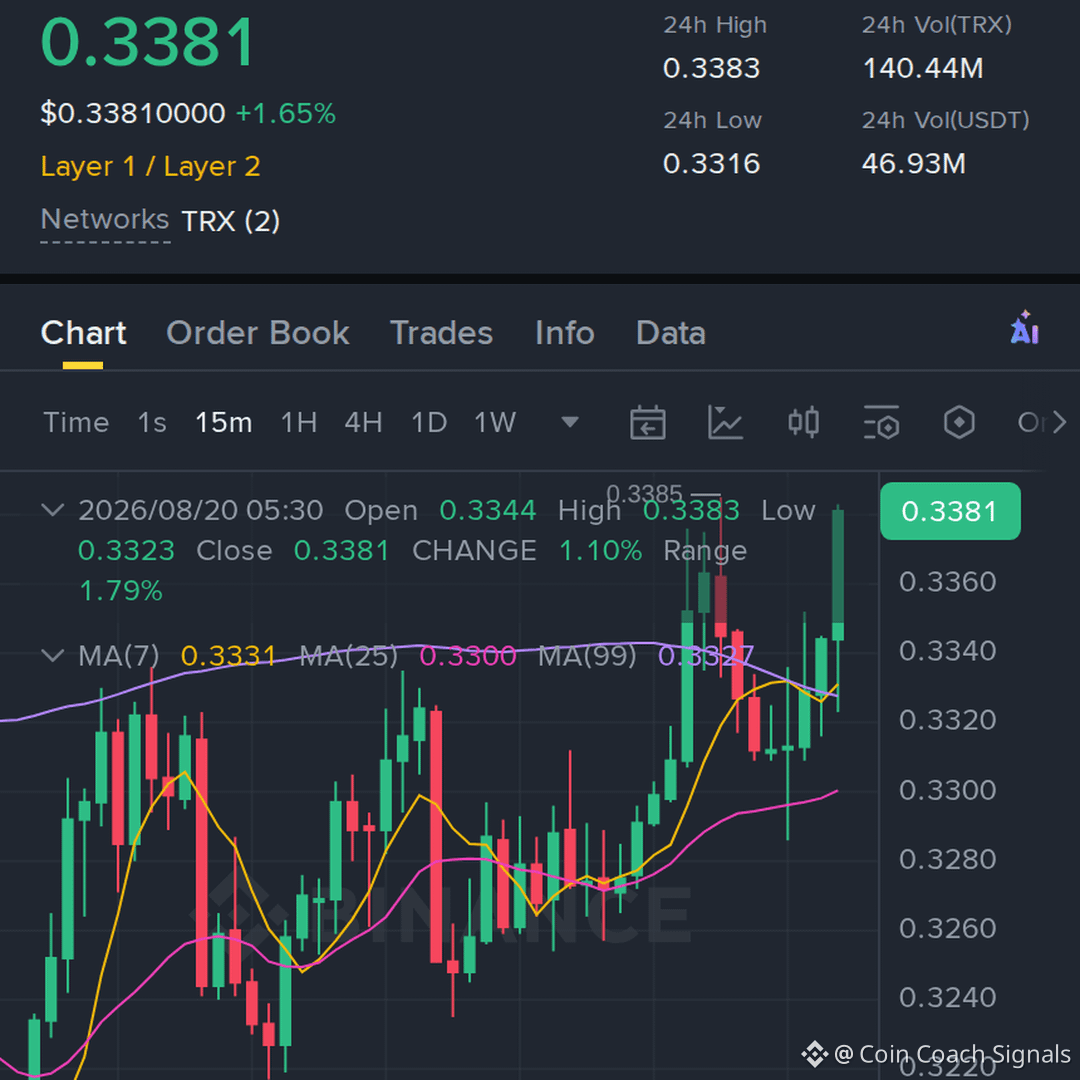This screenshot has height=1080, width=1080.
Task: Click the $0.33810000 USD price
Action: click(133, 113)
